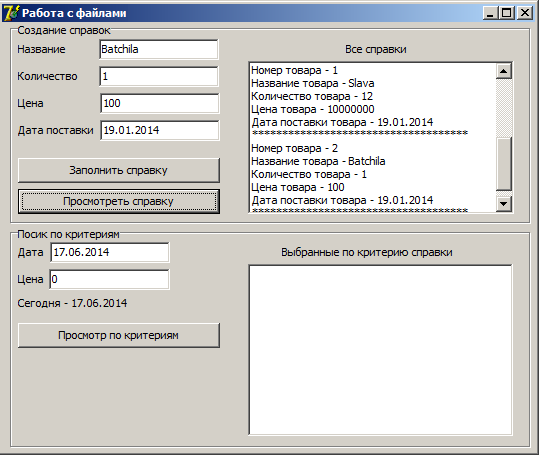Click the line 'Цена товара - 100'

coord(298,188)
